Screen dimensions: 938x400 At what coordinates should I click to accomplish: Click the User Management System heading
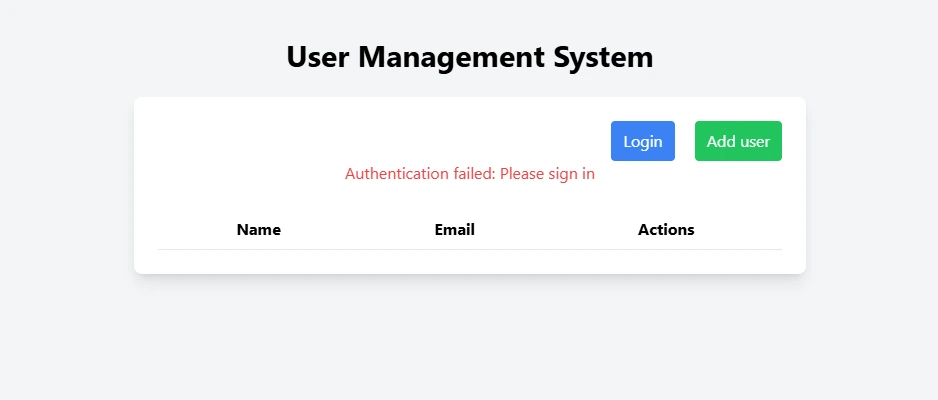[470, 57]
